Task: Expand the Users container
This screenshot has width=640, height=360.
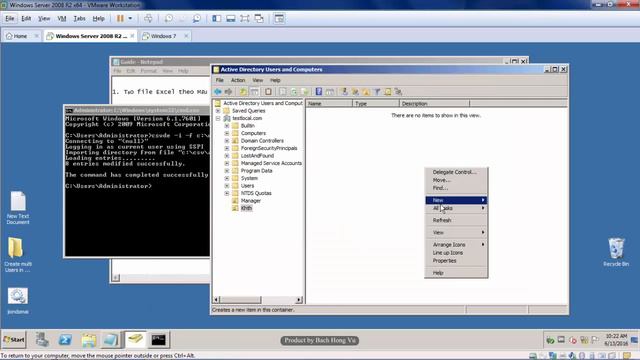Action: point(227,186)
